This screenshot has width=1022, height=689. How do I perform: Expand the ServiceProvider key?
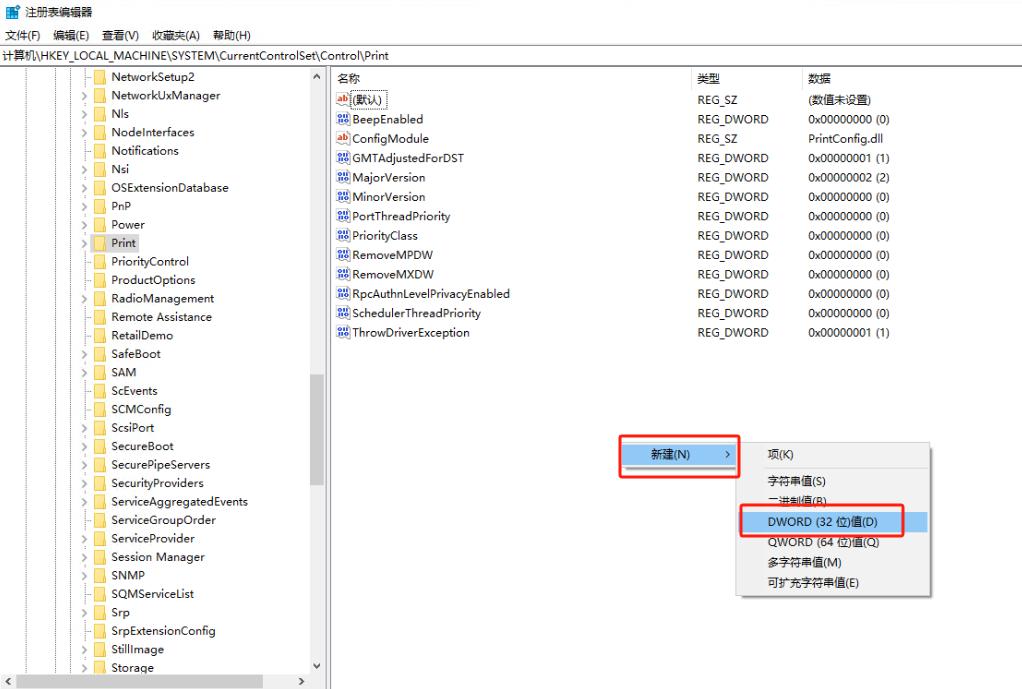(x=85, y=538)
